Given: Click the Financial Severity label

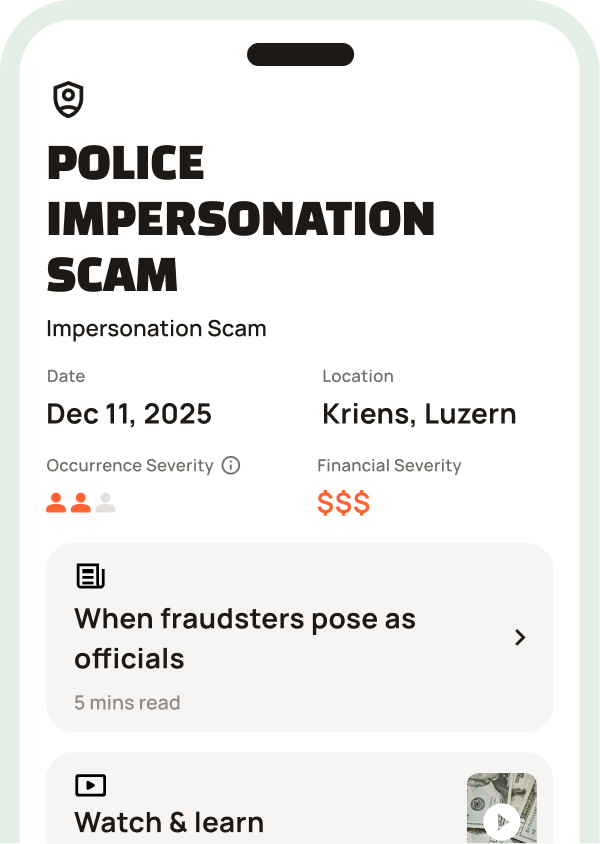Looking at the screenshot, I should click(389, 466).
